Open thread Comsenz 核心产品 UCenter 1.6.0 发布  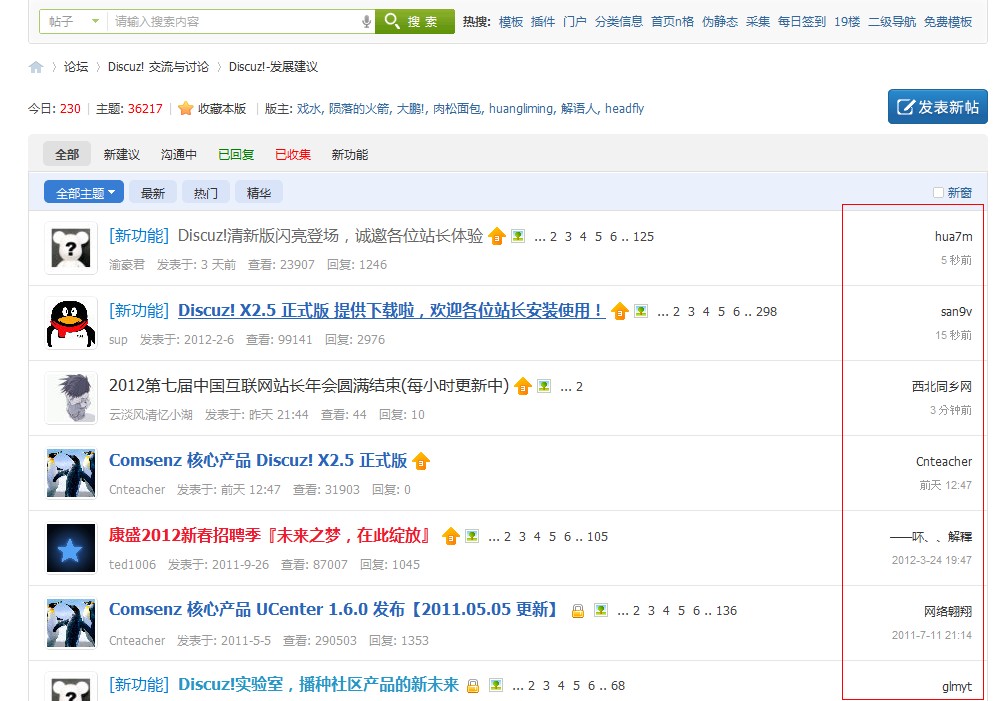336,610
